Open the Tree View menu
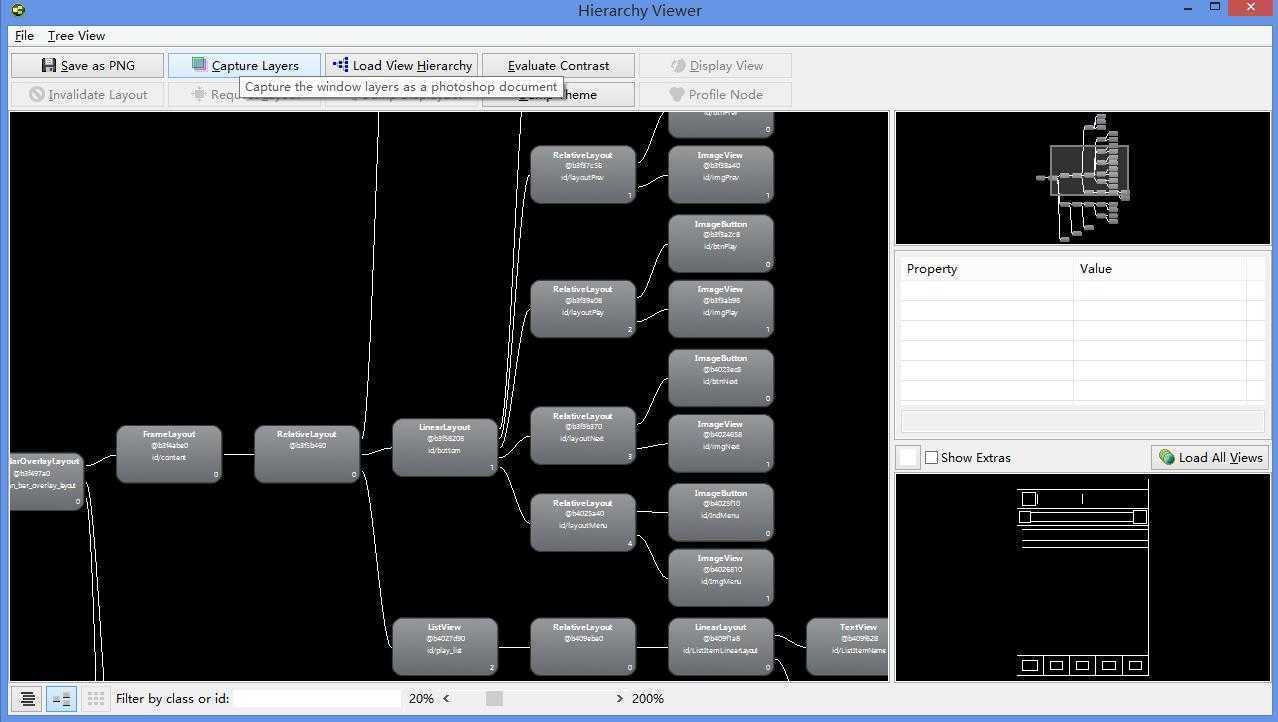The height and width of the screenshot is (722, 1278). tap(76, 35)
